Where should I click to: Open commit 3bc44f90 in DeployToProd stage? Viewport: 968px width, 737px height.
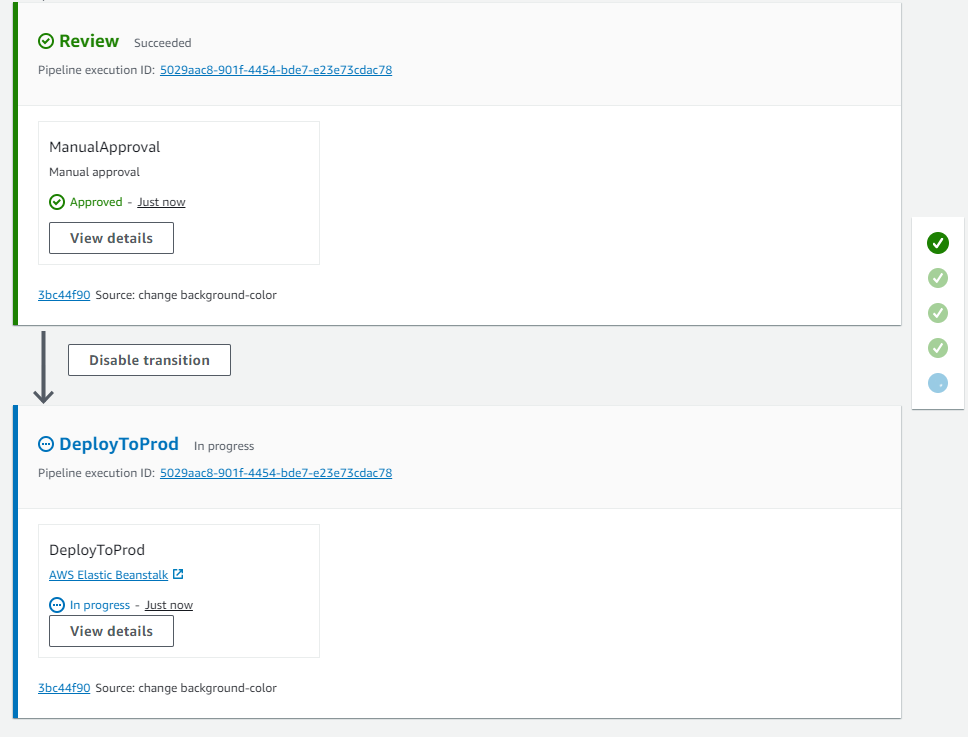point(64,688)
